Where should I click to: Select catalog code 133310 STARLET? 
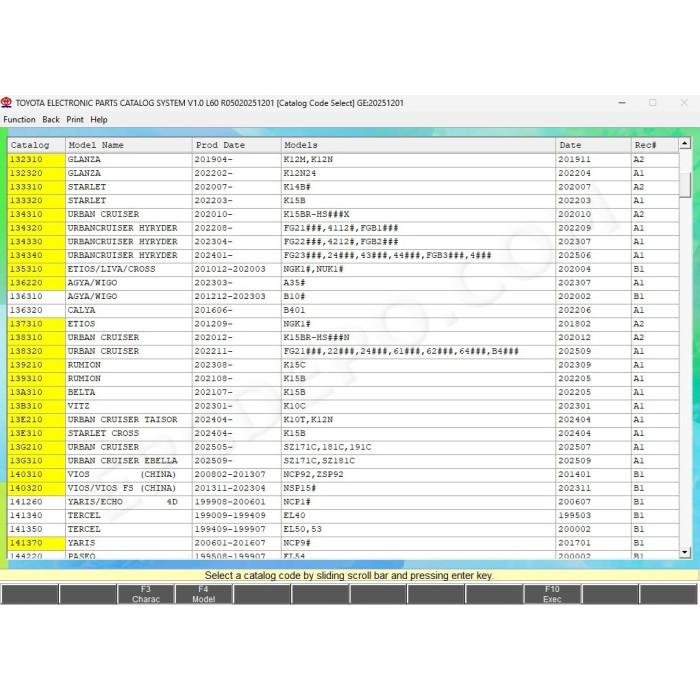point(36,187)
